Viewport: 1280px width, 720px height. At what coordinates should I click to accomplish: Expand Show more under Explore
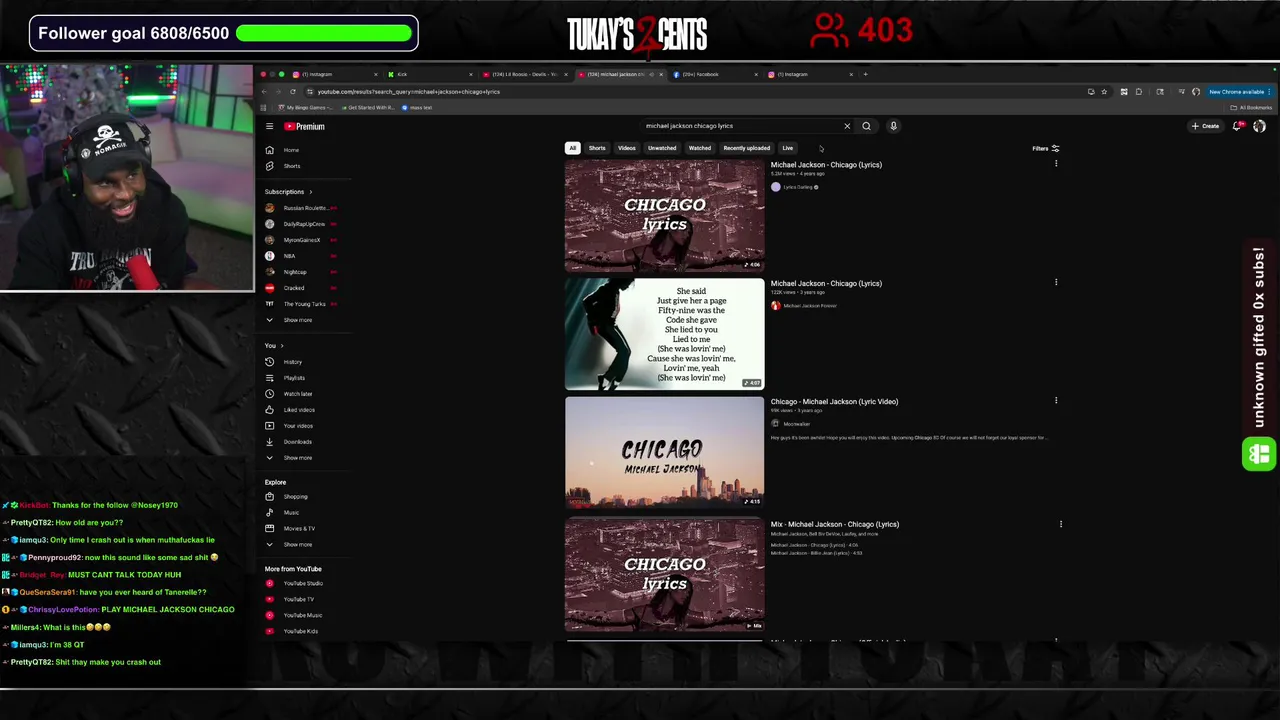(297, 545)
